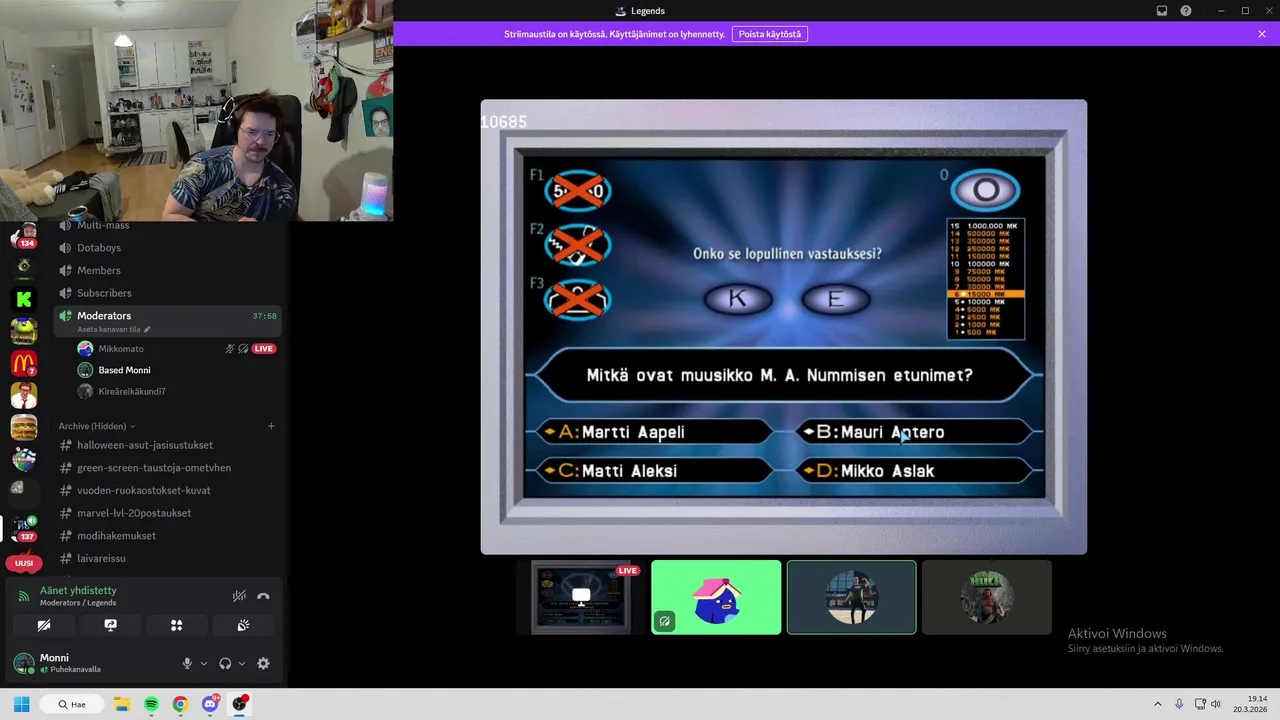Click the red UUSI new-mentions pill
The width and height of the screenshot is (1280, 720).
[24, 563]
